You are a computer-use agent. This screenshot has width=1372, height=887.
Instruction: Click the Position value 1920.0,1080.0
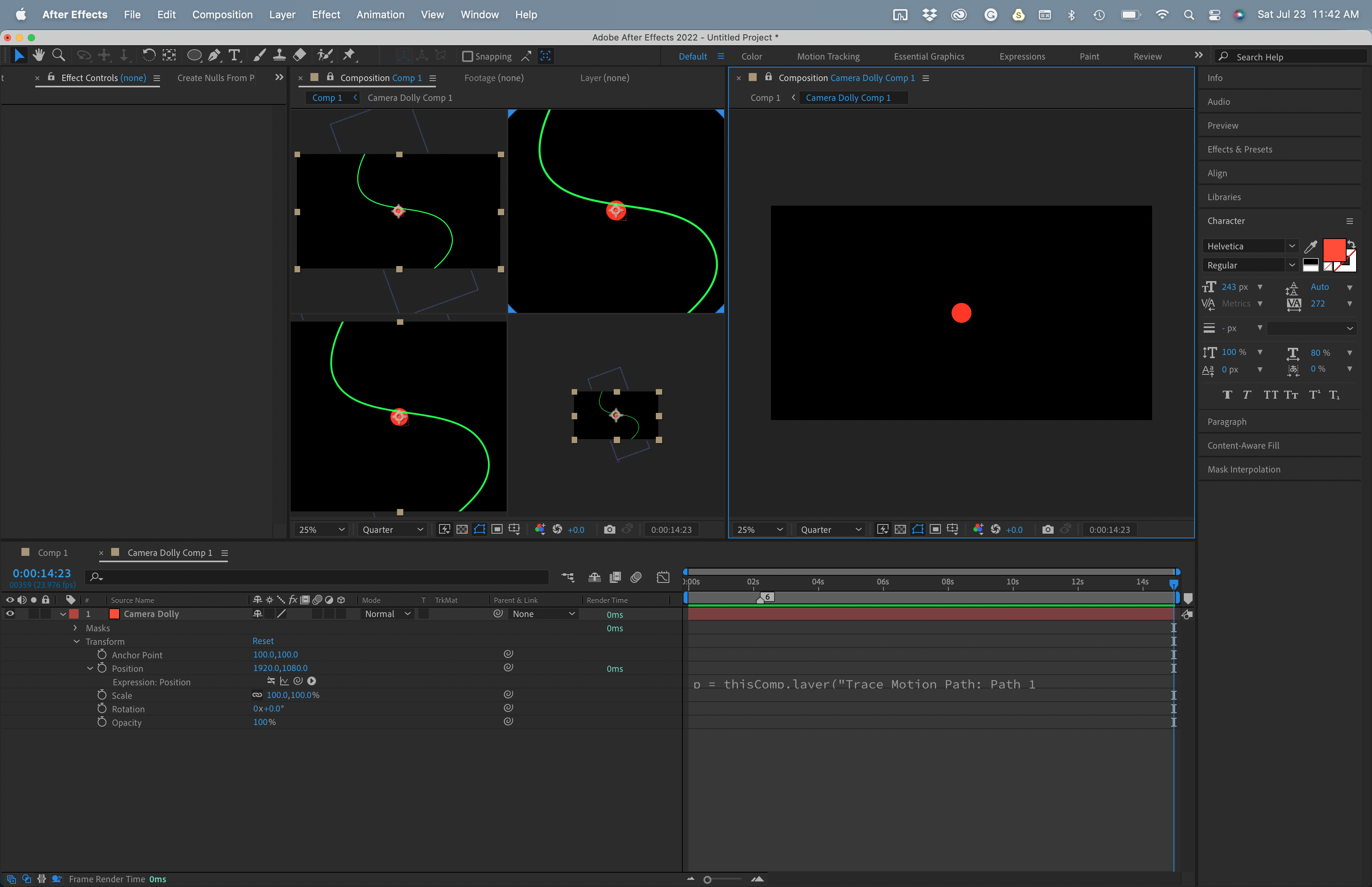tap(280, 668)
